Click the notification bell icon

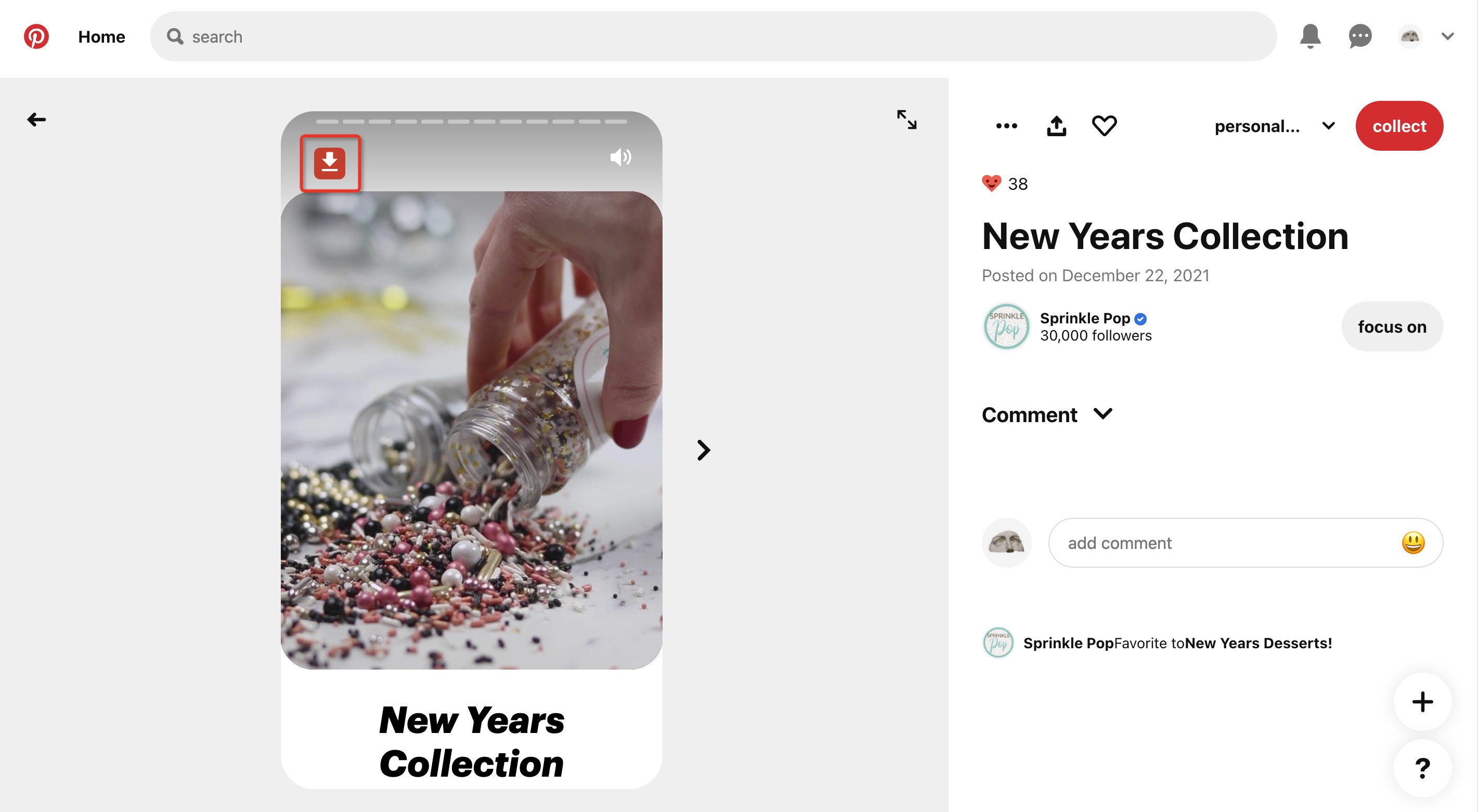tap(1310, 36)
